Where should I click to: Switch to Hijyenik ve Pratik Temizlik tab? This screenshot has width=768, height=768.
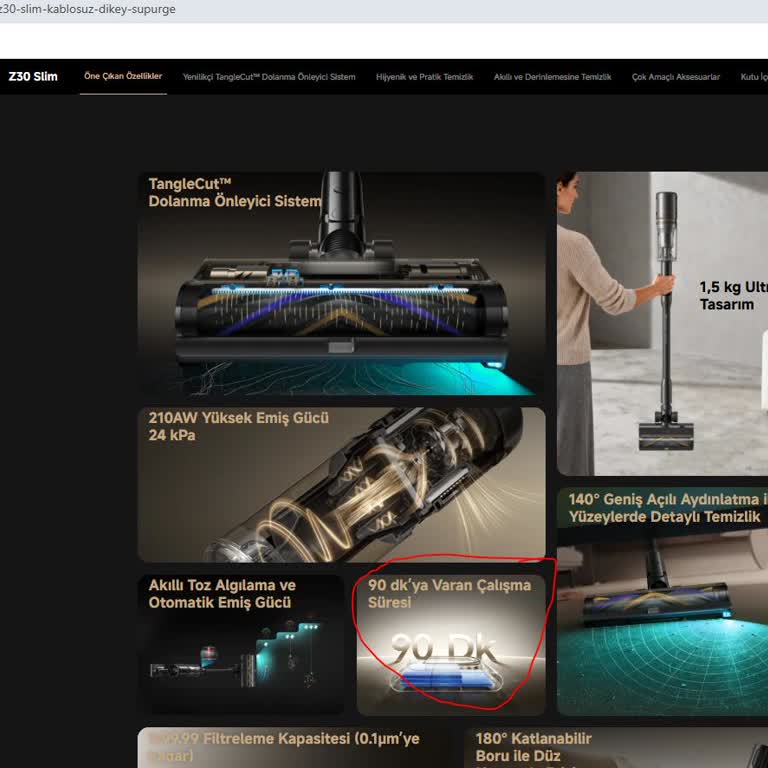(x=424, y=77)
